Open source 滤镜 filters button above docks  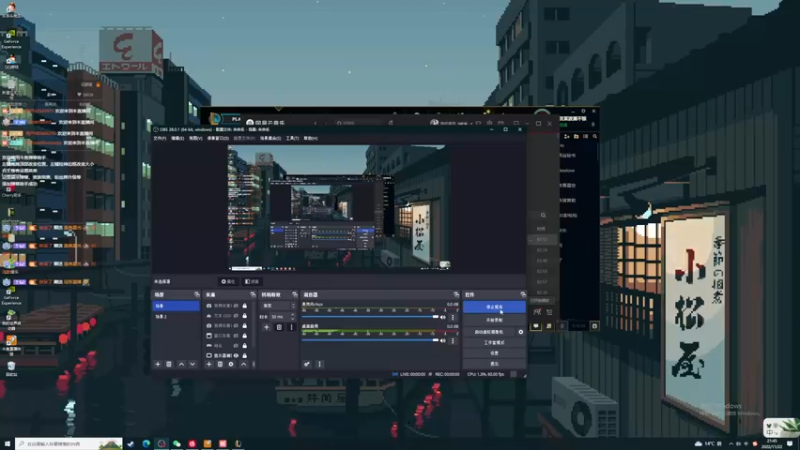252,282
